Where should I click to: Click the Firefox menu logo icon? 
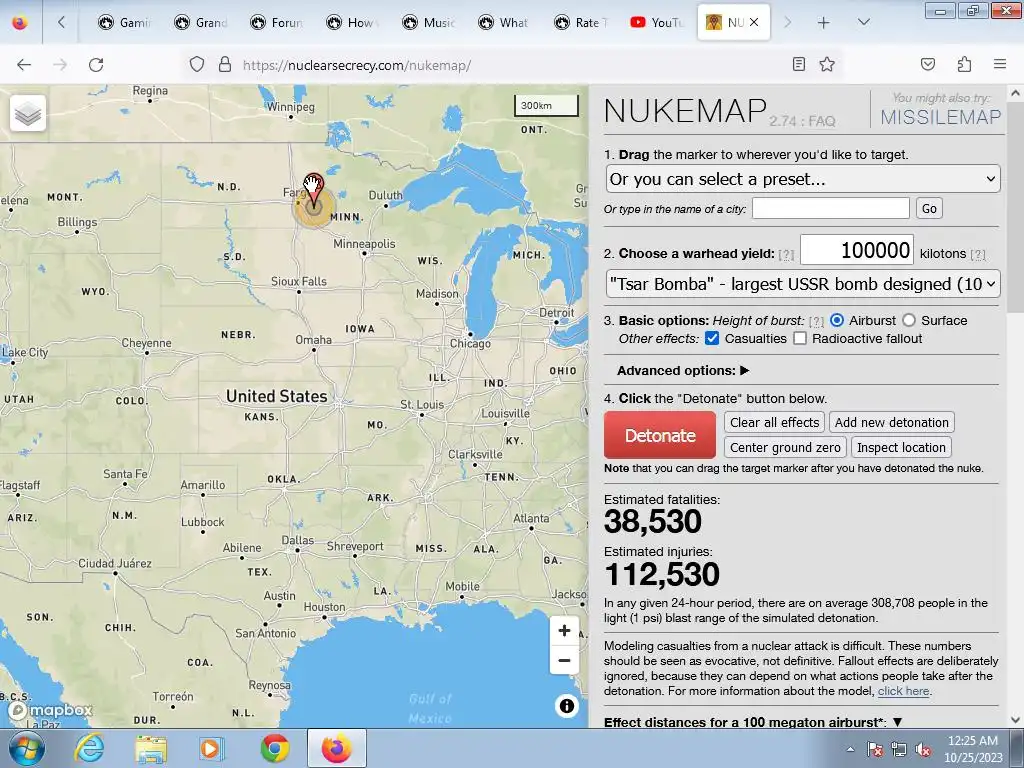coord(20,22)
